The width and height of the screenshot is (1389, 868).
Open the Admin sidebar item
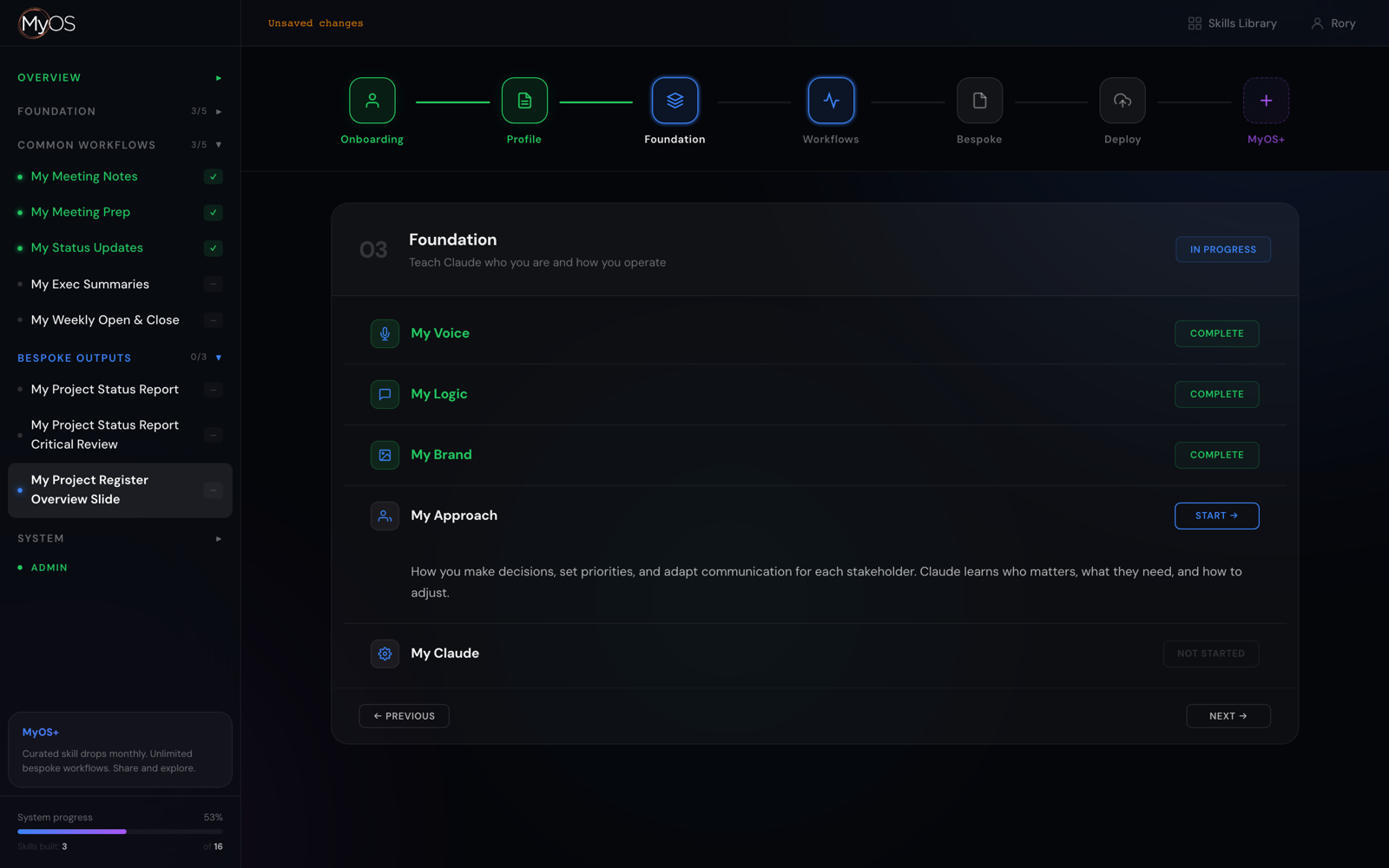[x=49, y=568]
